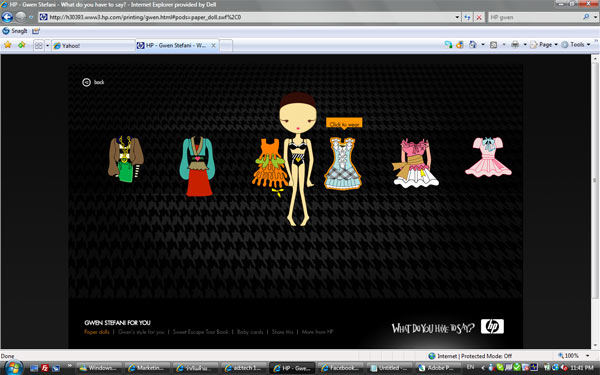This screenshot has height=375, width=600.
Task: Click the blue plaid dress to wear
Action: (342, 163)
